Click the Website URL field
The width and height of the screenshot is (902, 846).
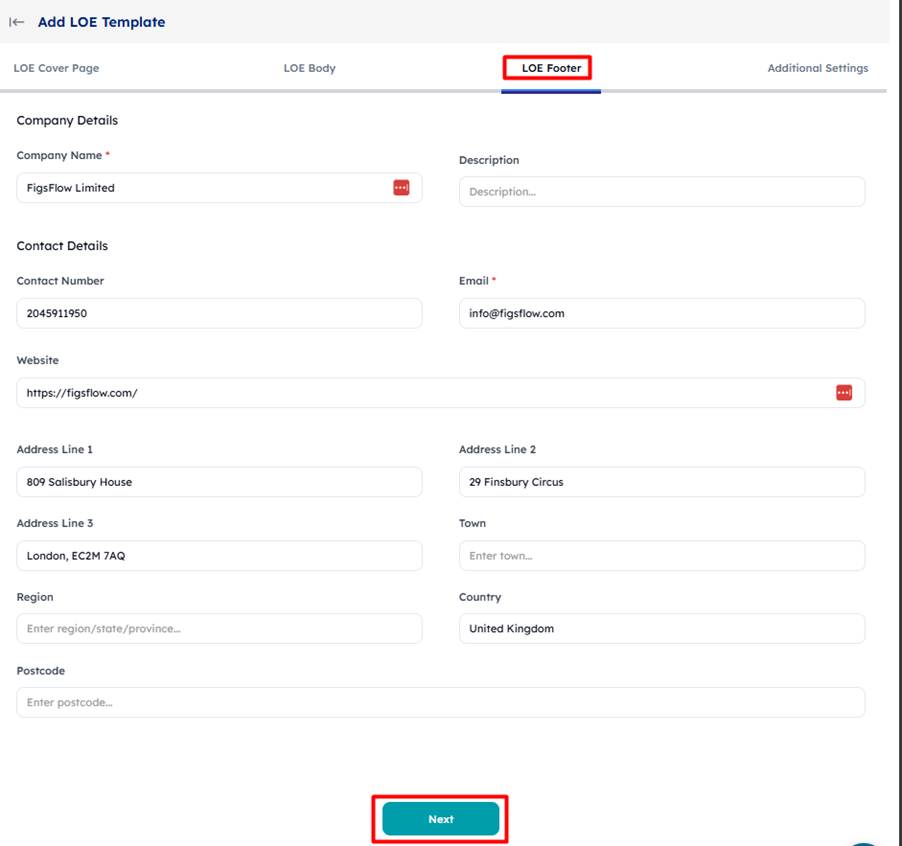[x=441, y=393]
